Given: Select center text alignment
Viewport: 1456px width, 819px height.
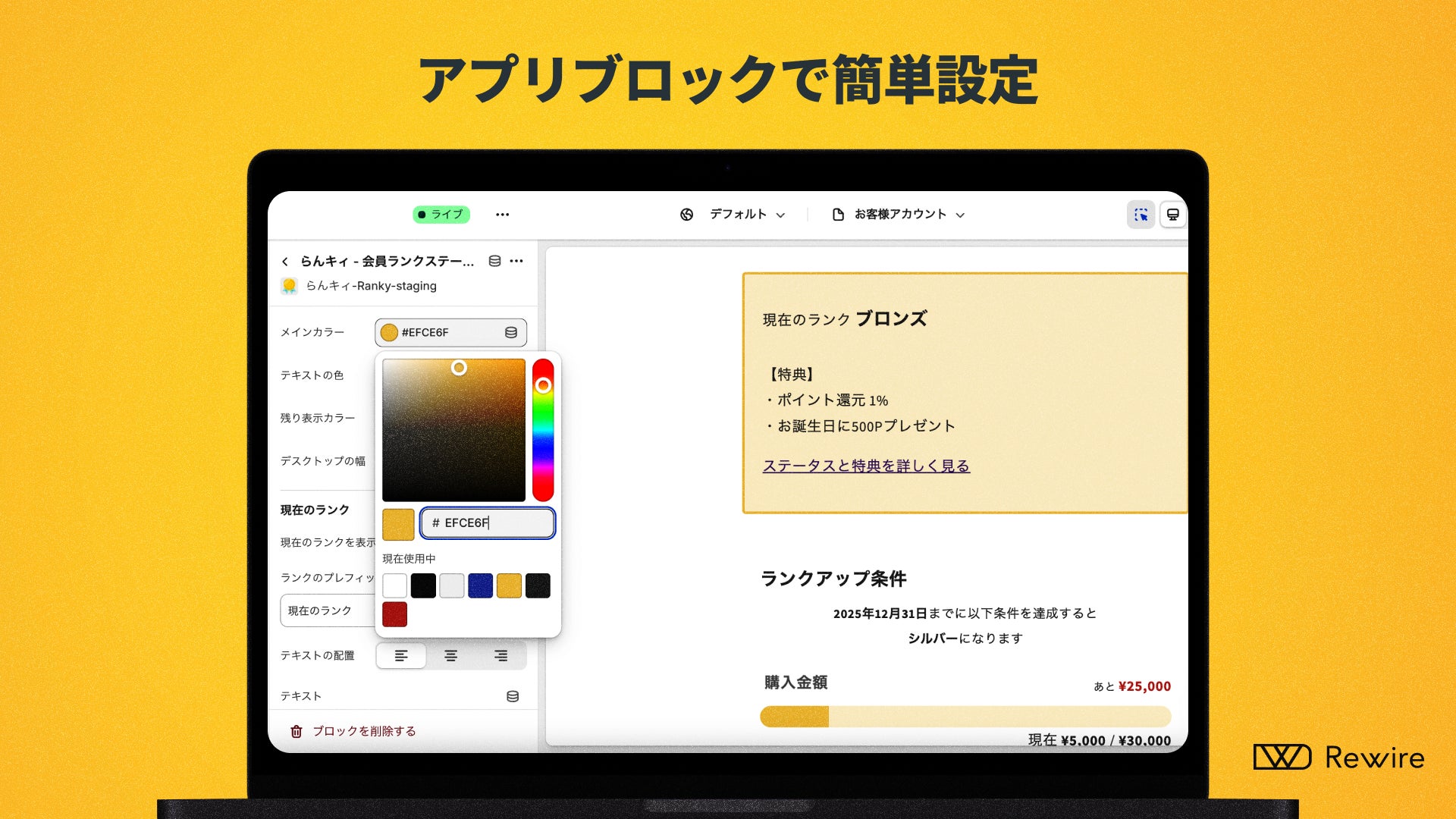Looking at the screenshot, I should pyautogui.click(x=451, y=655).
